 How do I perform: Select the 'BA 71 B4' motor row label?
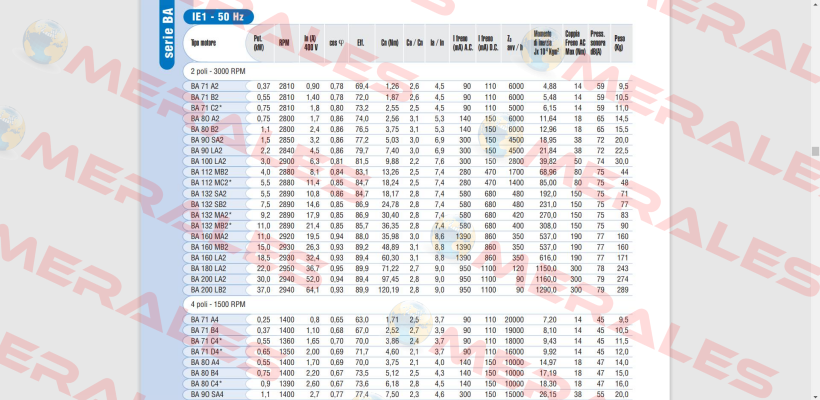(x=204, y=330)
